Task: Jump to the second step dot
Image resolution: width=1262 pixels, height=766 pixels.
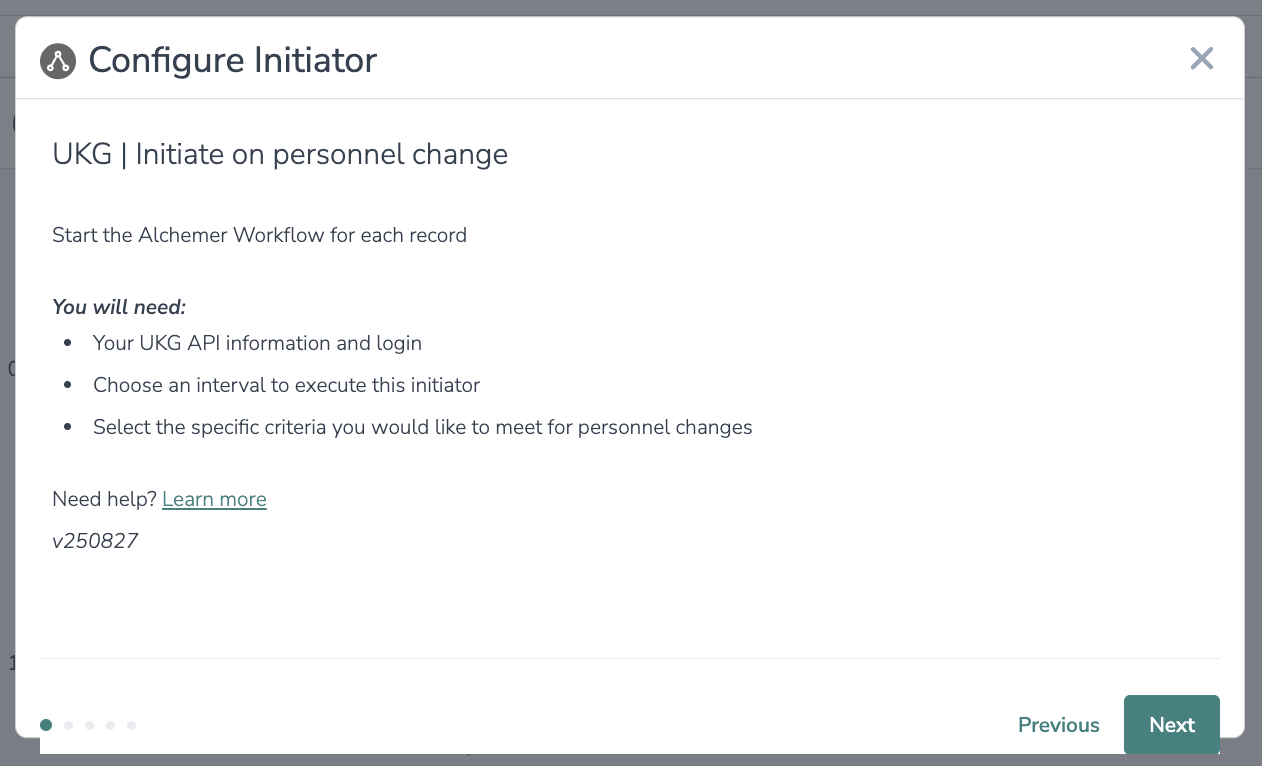Action: (x=68, y=725)
